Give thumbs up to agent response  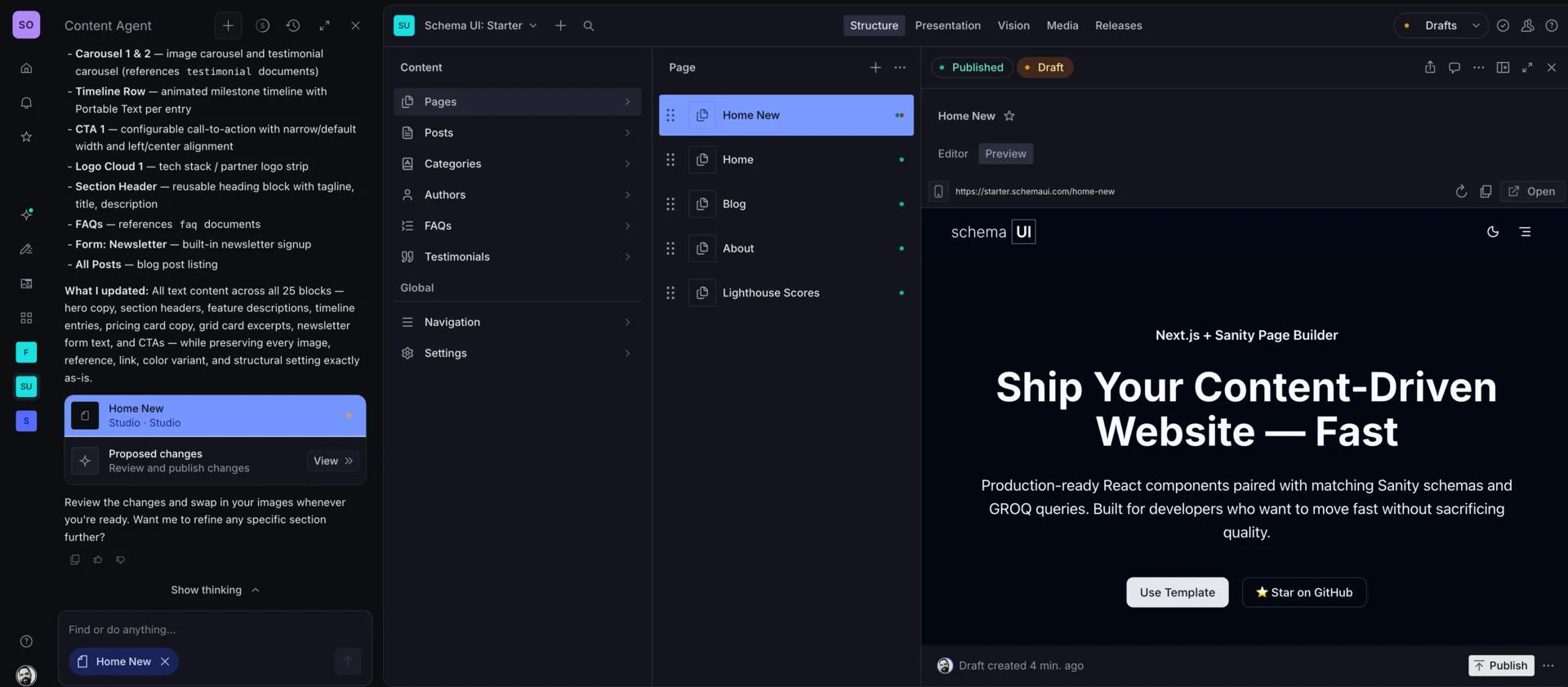[x=98, y=560]
